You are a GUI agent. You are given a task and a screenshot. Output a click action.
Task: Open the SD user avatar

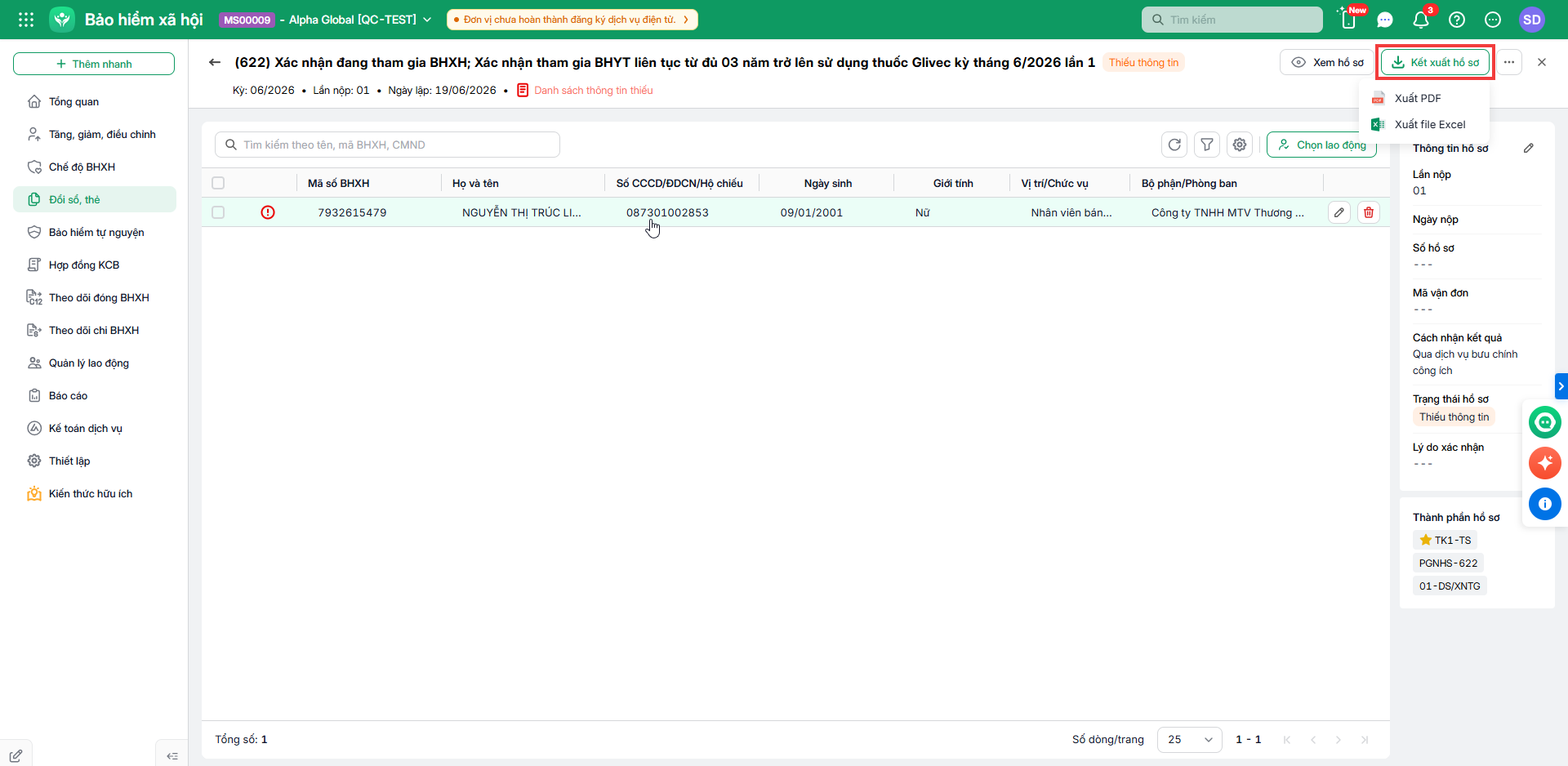1532,20
